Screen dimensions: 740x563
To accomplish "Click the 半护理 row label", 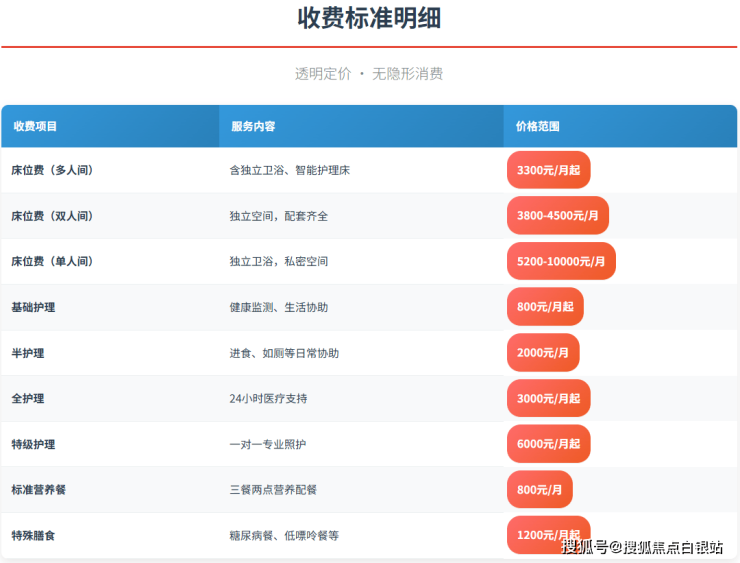I will pos(28,353).
